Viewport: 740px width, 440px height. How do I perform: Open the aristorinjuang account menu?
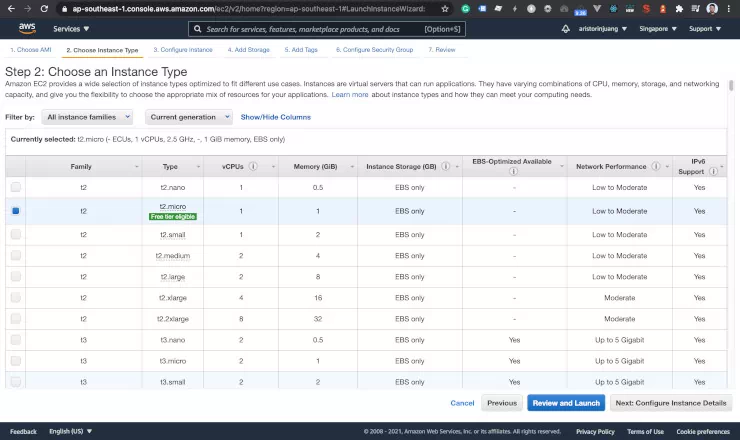pos(603,29)
